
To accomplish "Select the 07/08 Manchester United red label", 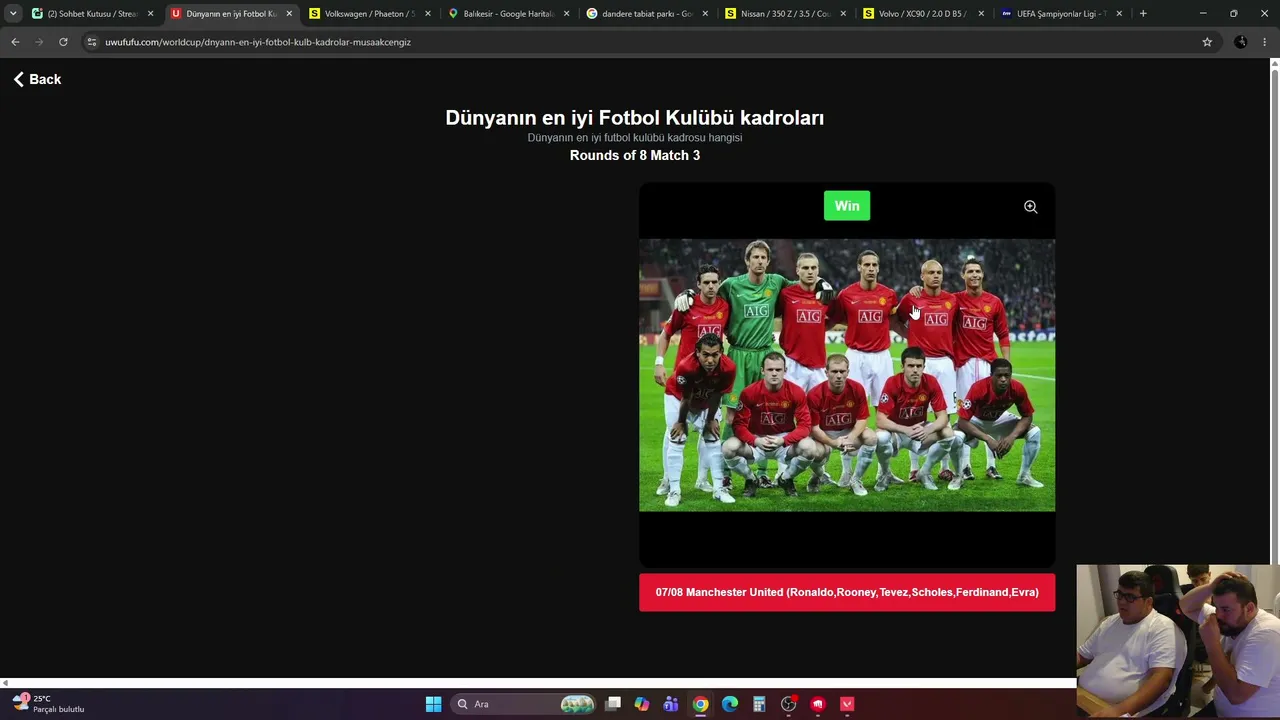I will (847, 592).
